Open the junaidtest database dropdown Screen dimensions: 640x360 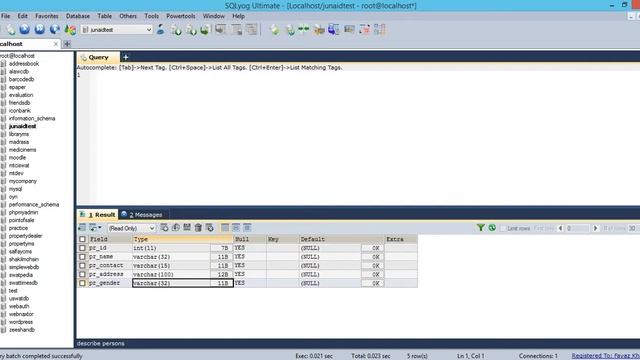(x=117, y=29)
